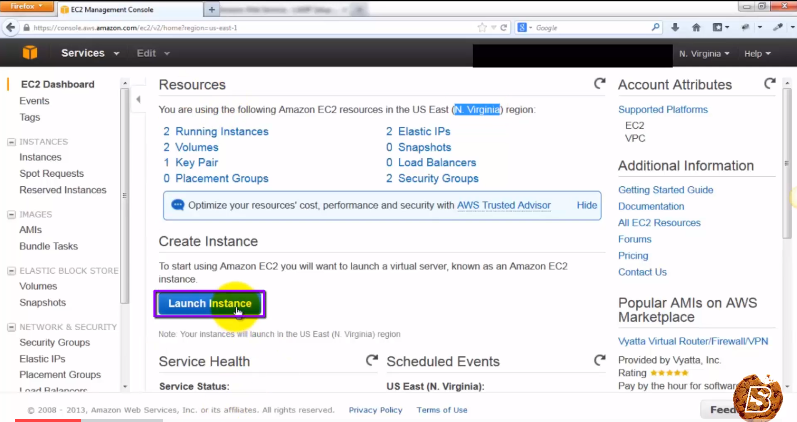The image size is (797, 422).
Task: Collapse the ELASTIC BLOCK STORE group
Action: (x=11, y=271)
